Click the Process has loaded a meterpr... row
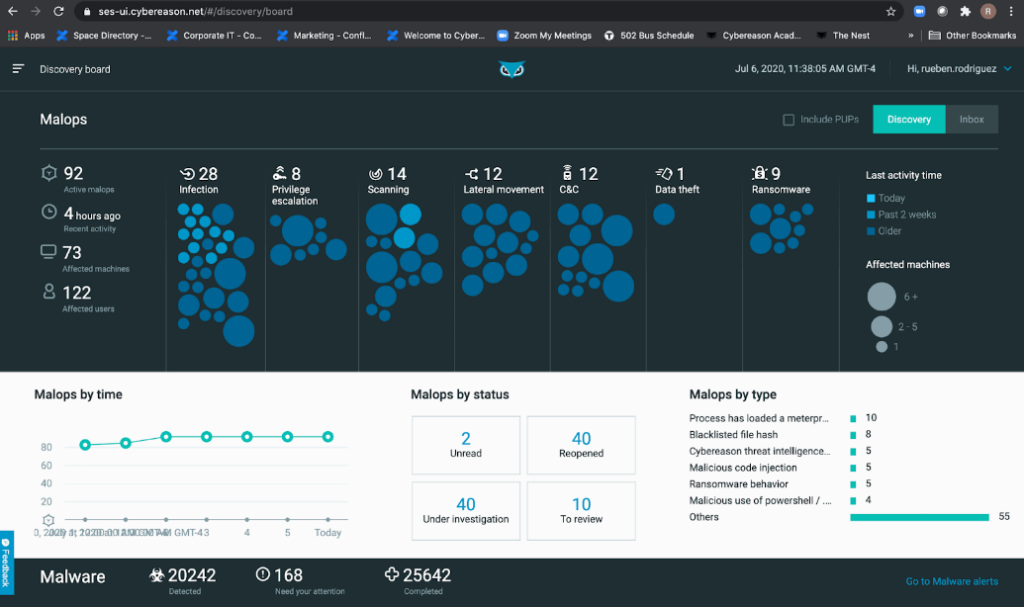 pyautogui.click(x=782, y=418)
